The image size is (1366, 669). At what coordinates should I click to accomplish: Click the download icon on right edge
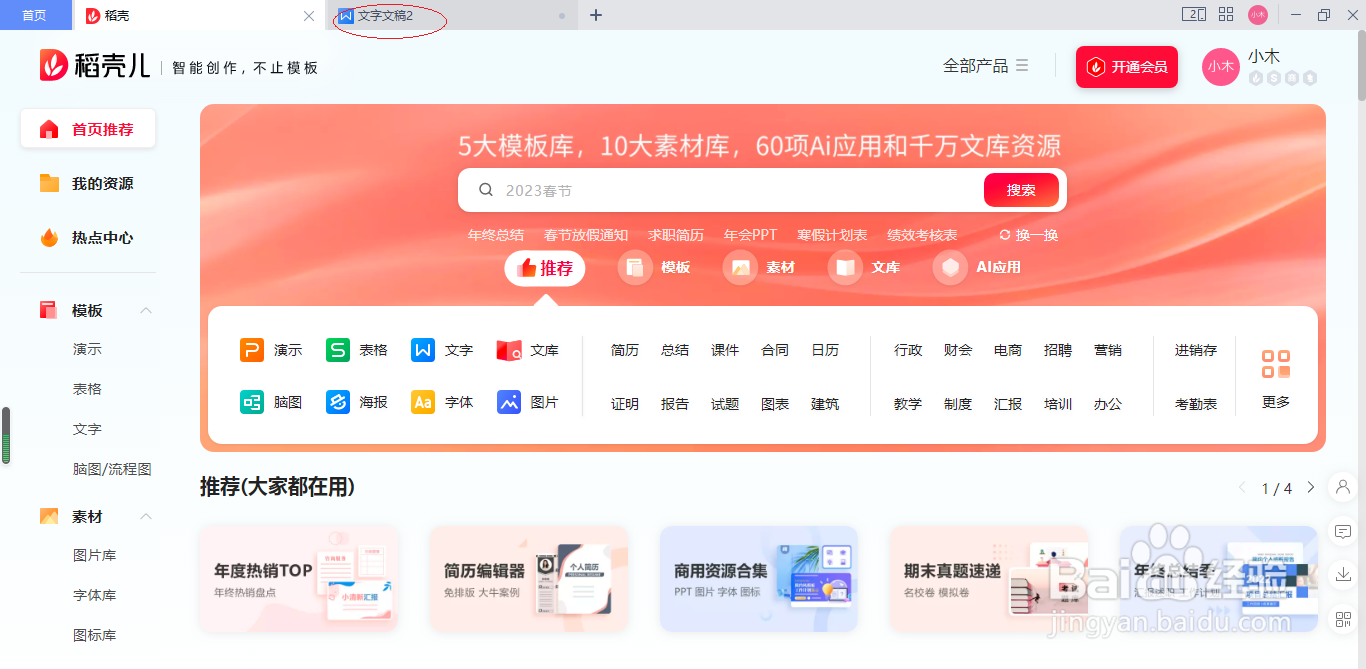click(x=1342, y=575)
